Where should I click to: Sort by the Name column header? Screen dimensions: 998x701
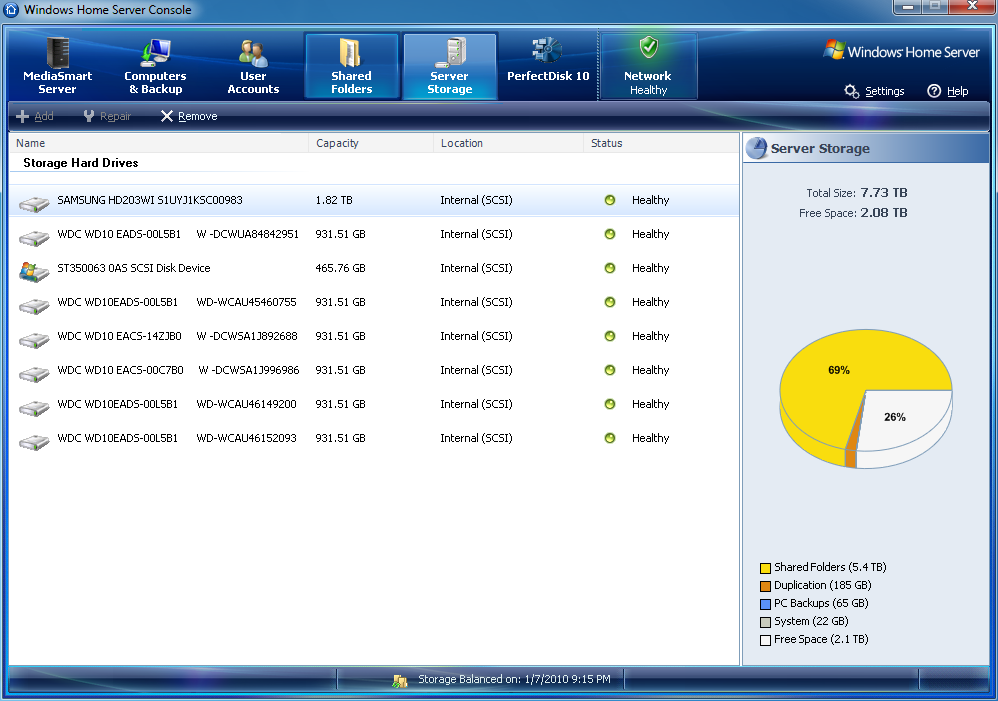tap(159, 143)
